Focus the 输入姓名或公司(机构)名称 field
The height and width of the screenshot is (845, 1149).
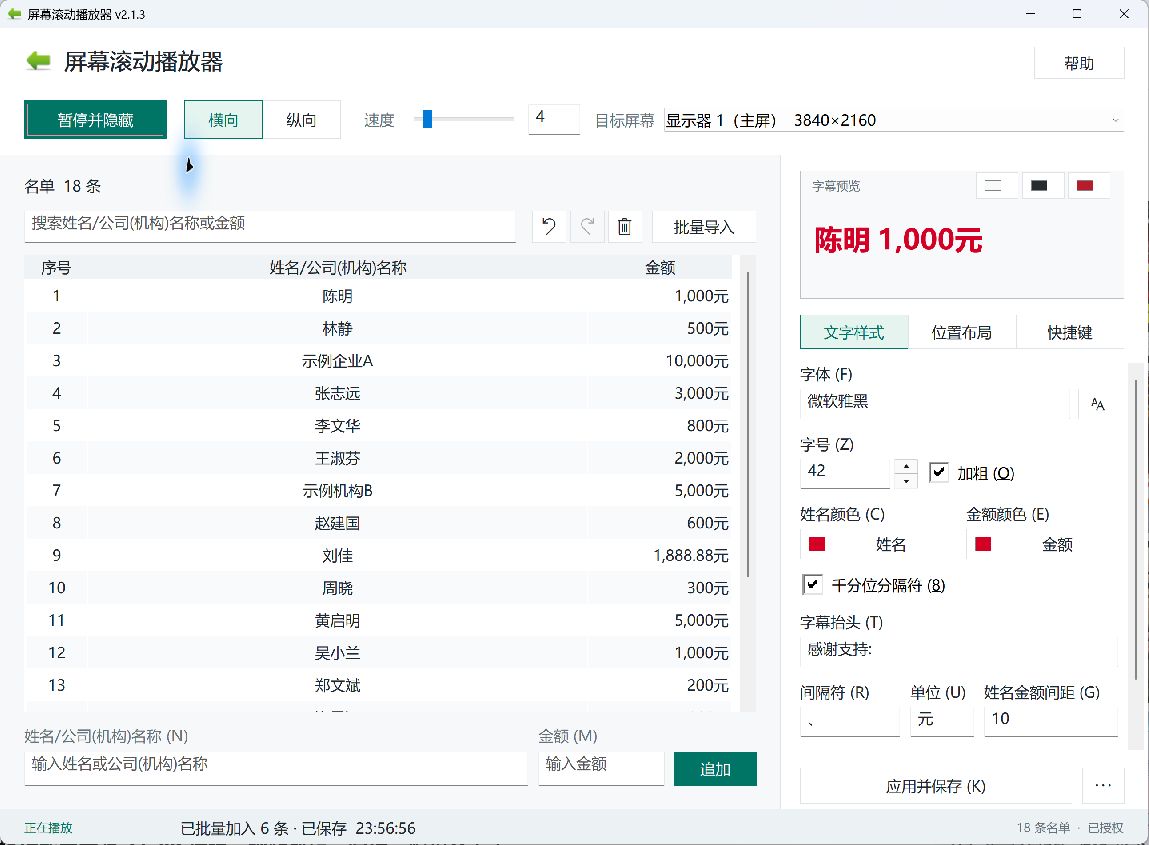(x=276, y=767)
